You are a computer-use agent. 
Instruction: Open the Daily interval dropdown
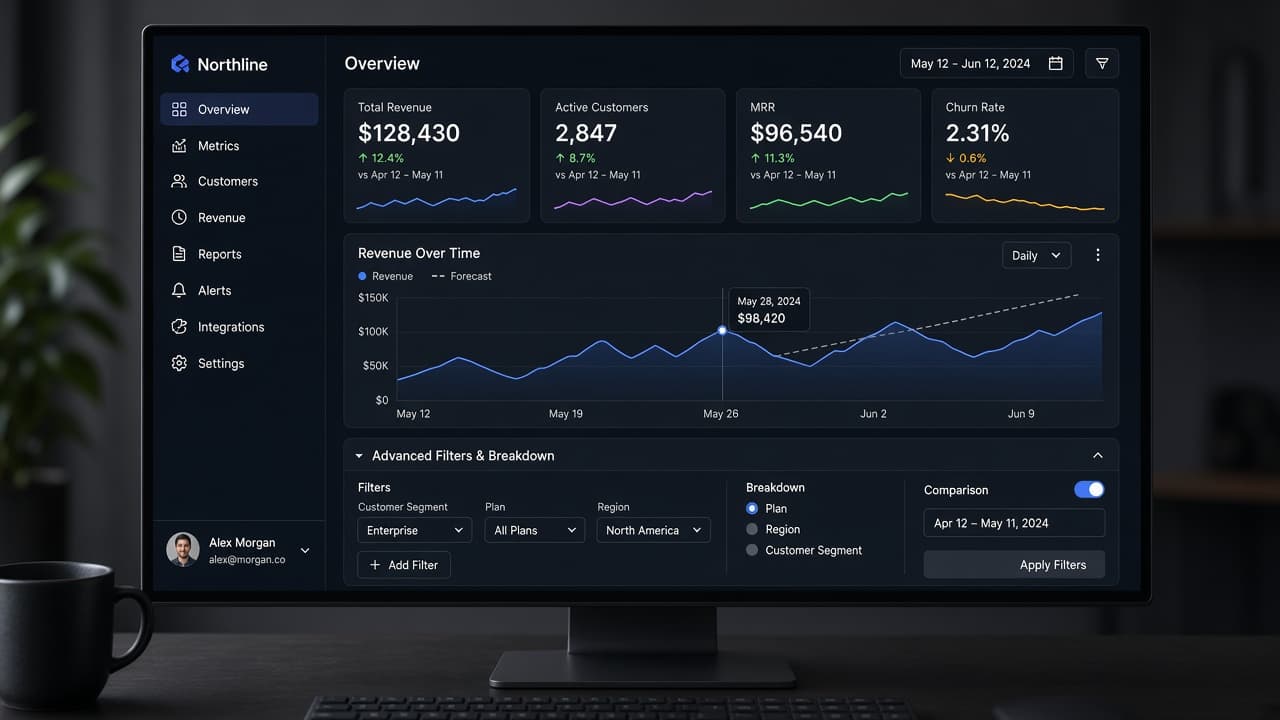tap(1036, 255)
